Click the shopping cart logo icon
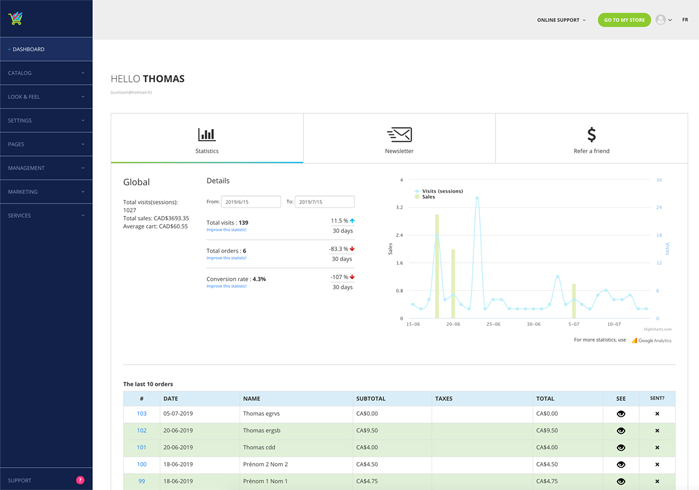699x490 pixels. (x=15, y=18)
